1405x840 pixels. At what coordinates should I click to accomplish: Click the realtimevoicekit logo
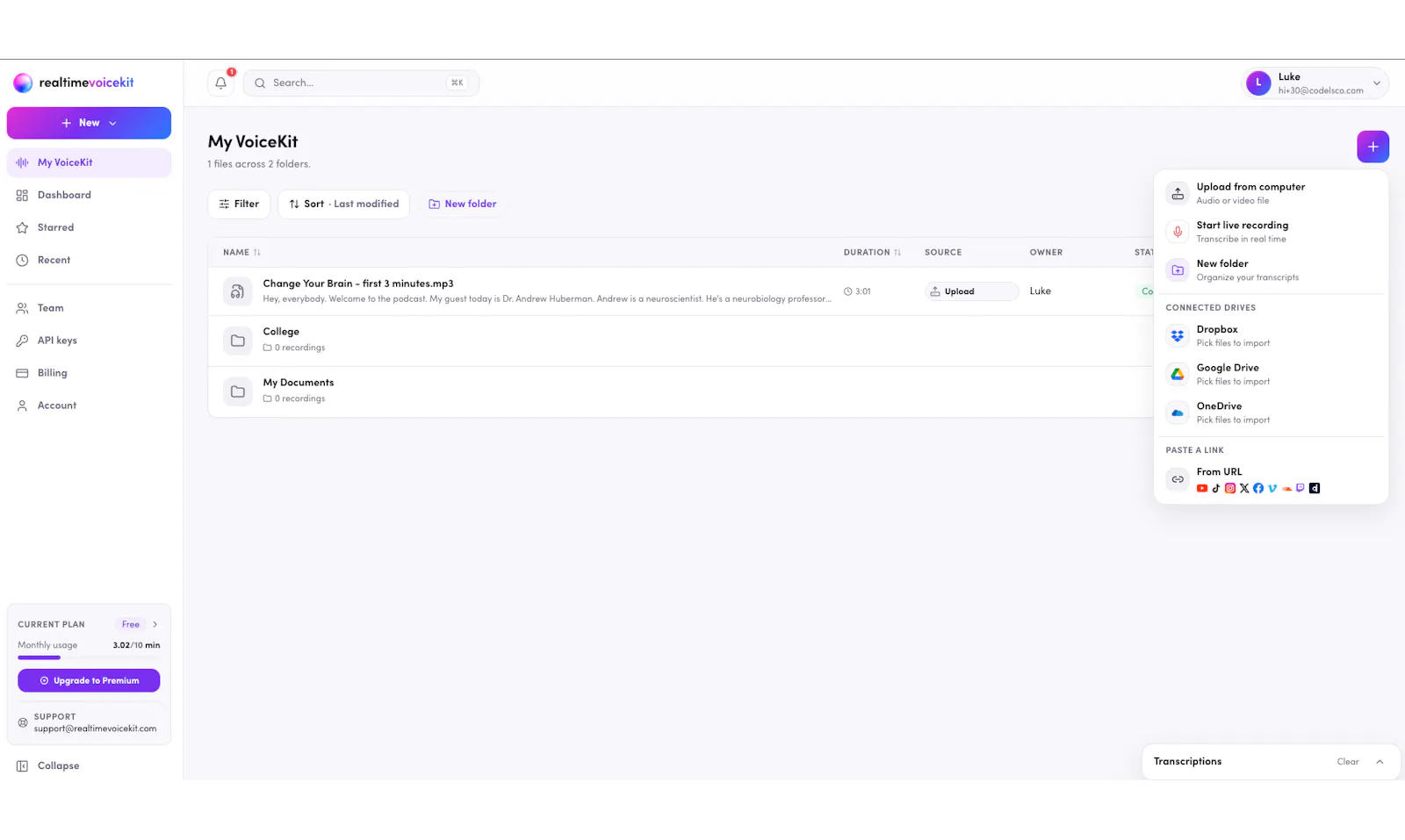click(74, 83)
